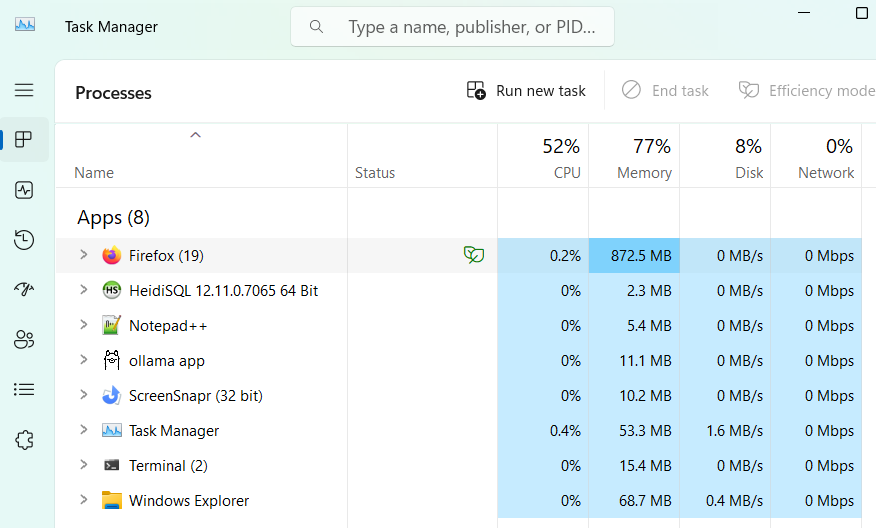
Task: Click the Run new task button
Action: click(x=526, y=91)
